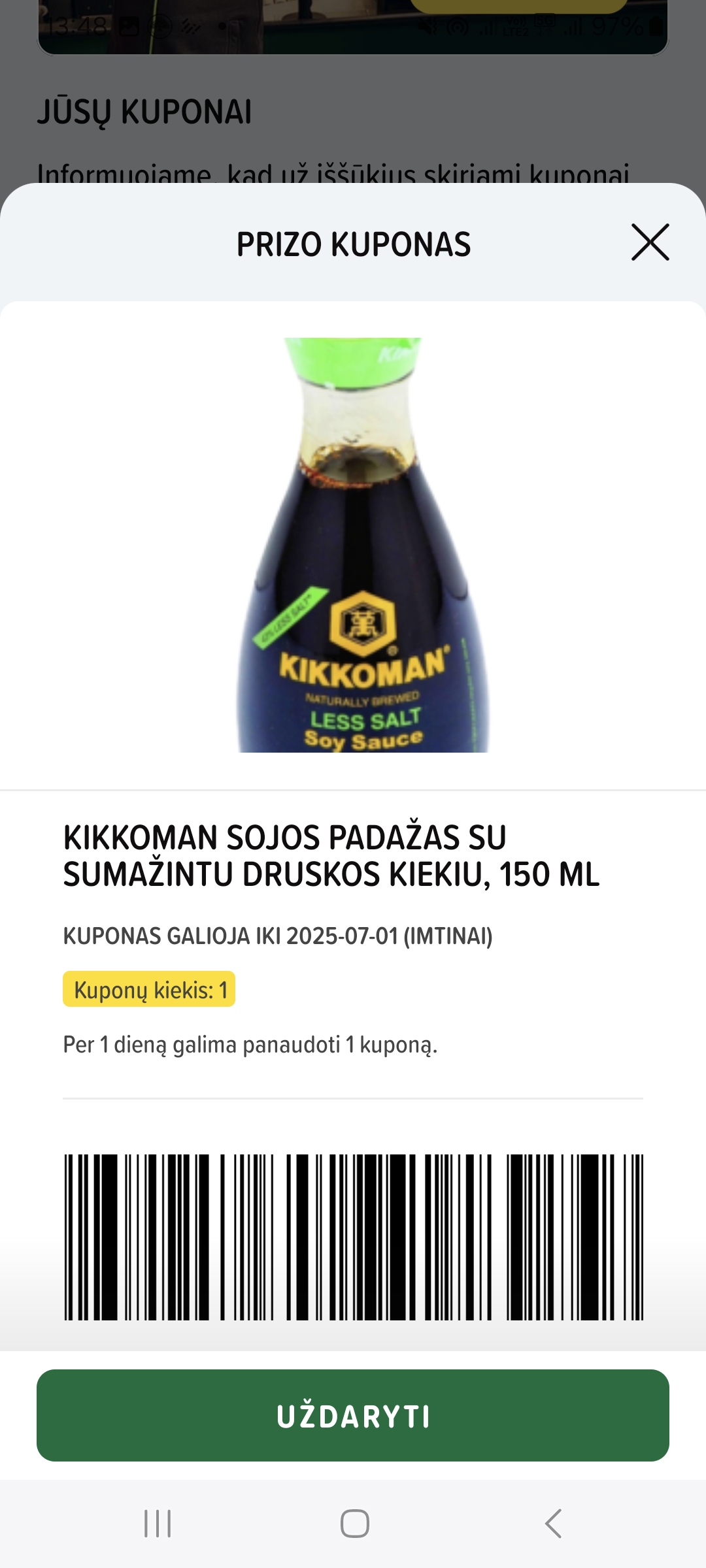The width and height of the screenshot is (706, 1568).
Task: Tap the battery indicator in status bar
Action: coord(656,27)
